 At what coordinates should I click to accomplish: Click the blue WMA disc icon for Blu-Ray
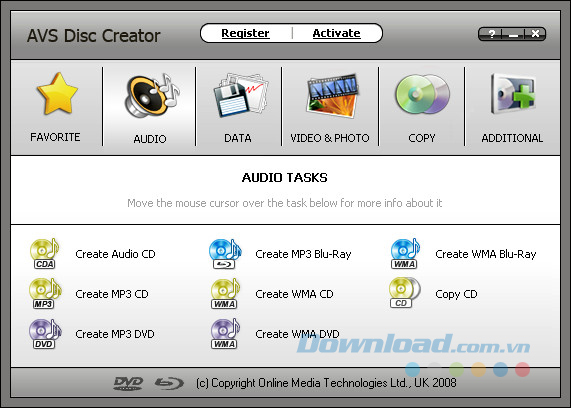(x=405, y=254)
